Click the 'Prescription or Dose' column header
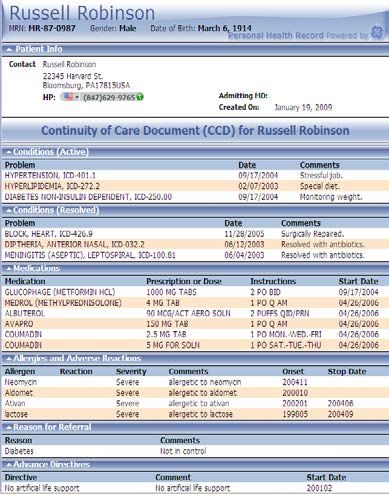 (184, 281)
